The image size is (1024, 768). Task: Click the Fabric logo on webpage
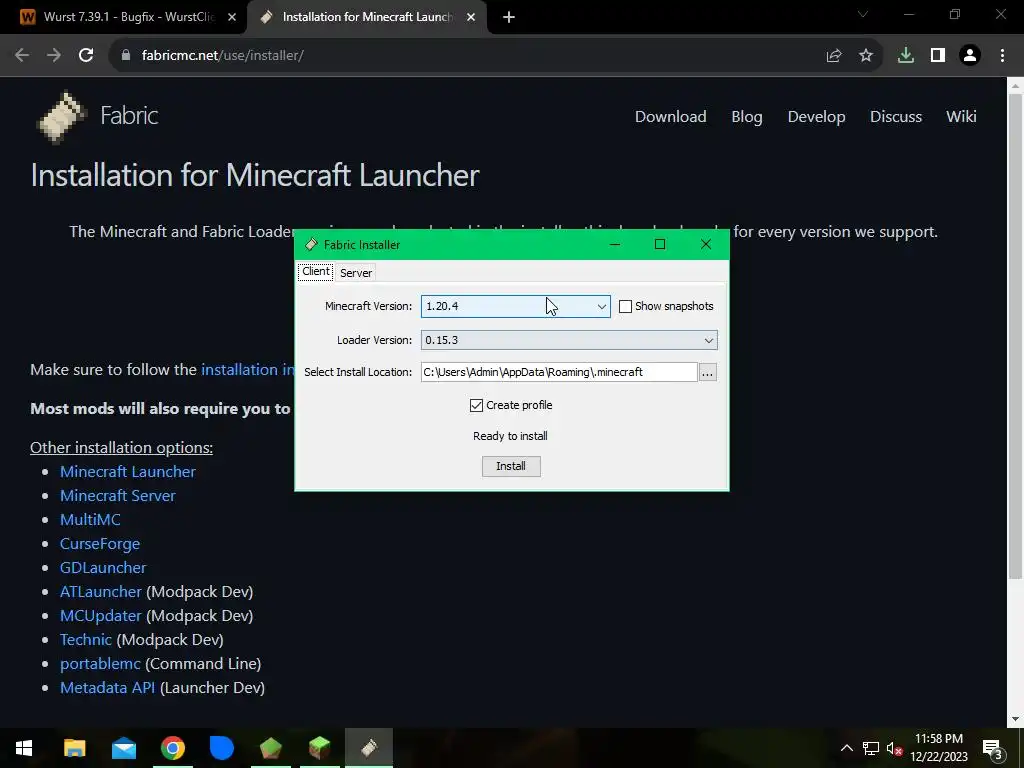[x=62, y=116]
